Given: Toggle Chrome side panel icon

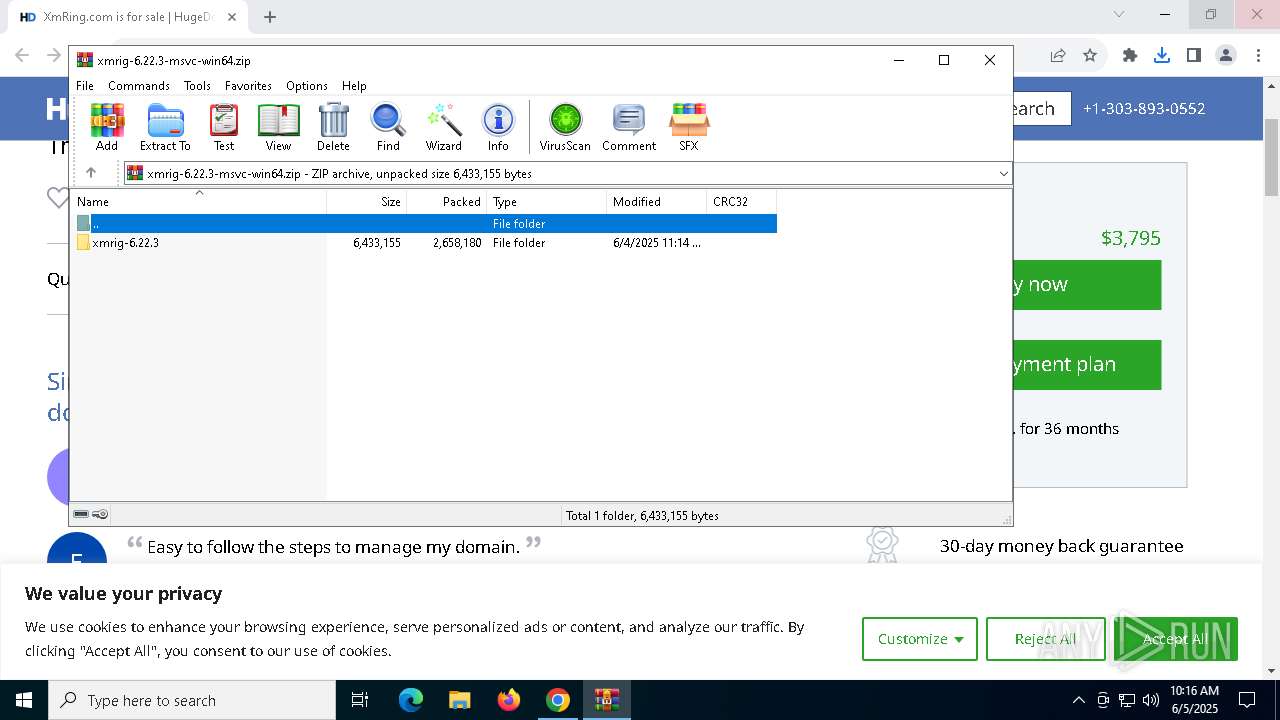Looking at the screenshot, I should (x=1193, y=56).
